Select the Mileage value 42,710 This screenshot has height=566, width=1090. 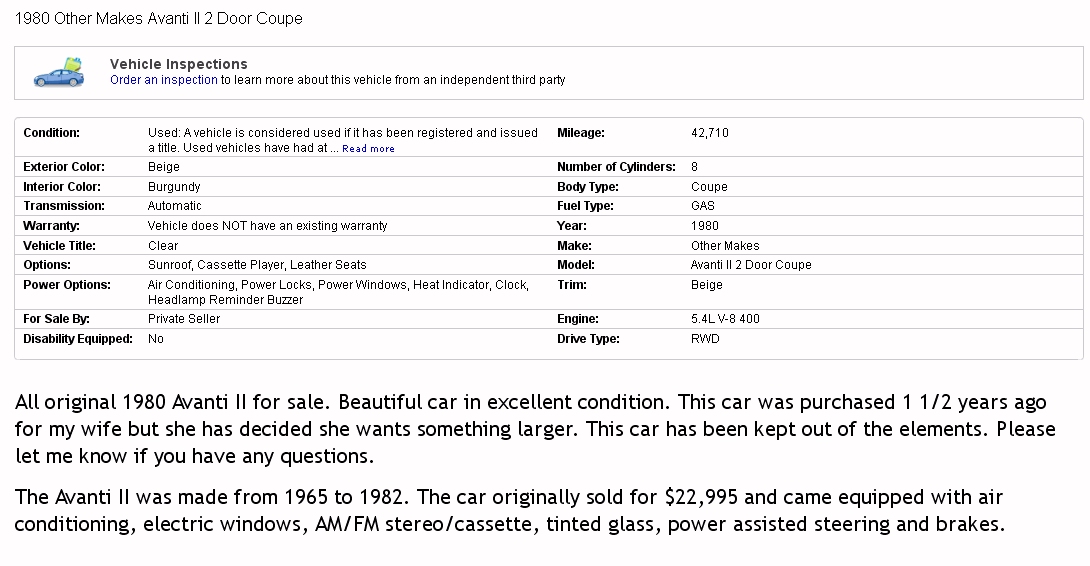click(x=710, y=133)
